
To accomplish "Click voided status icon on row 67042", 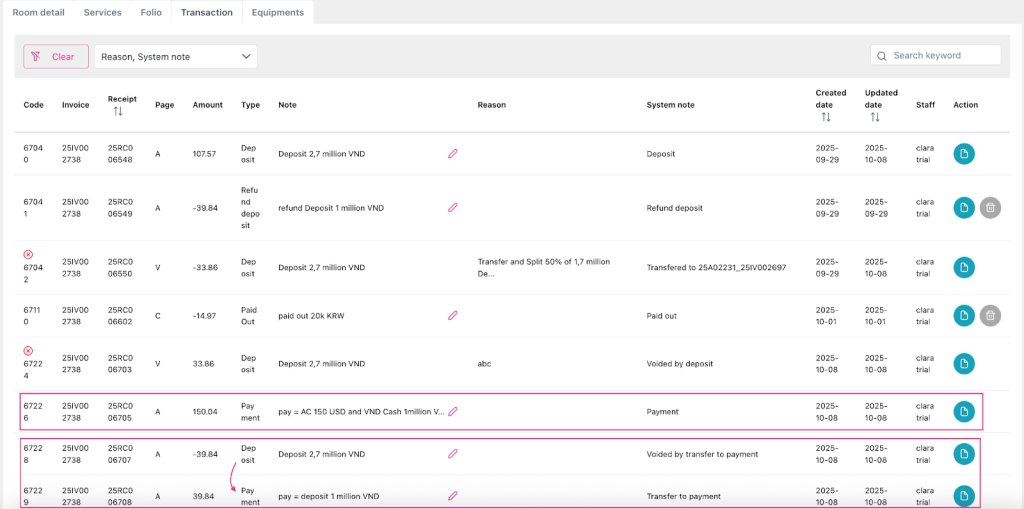I will point(28,255).
